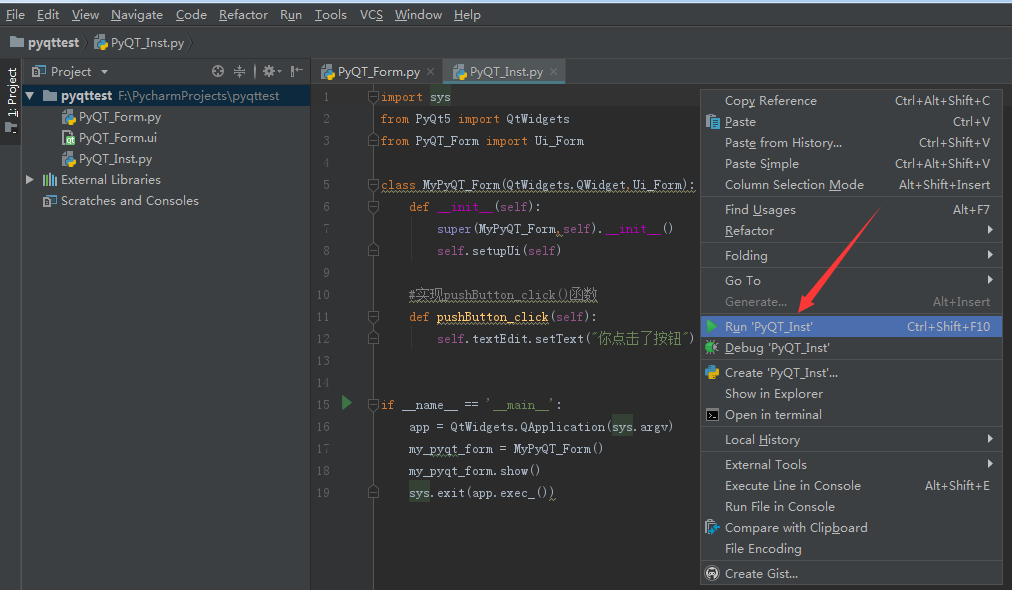This screenshot has height=590, width=1012.
Task: Open the Run menu in menu bar
Action: tap(290, 14)
